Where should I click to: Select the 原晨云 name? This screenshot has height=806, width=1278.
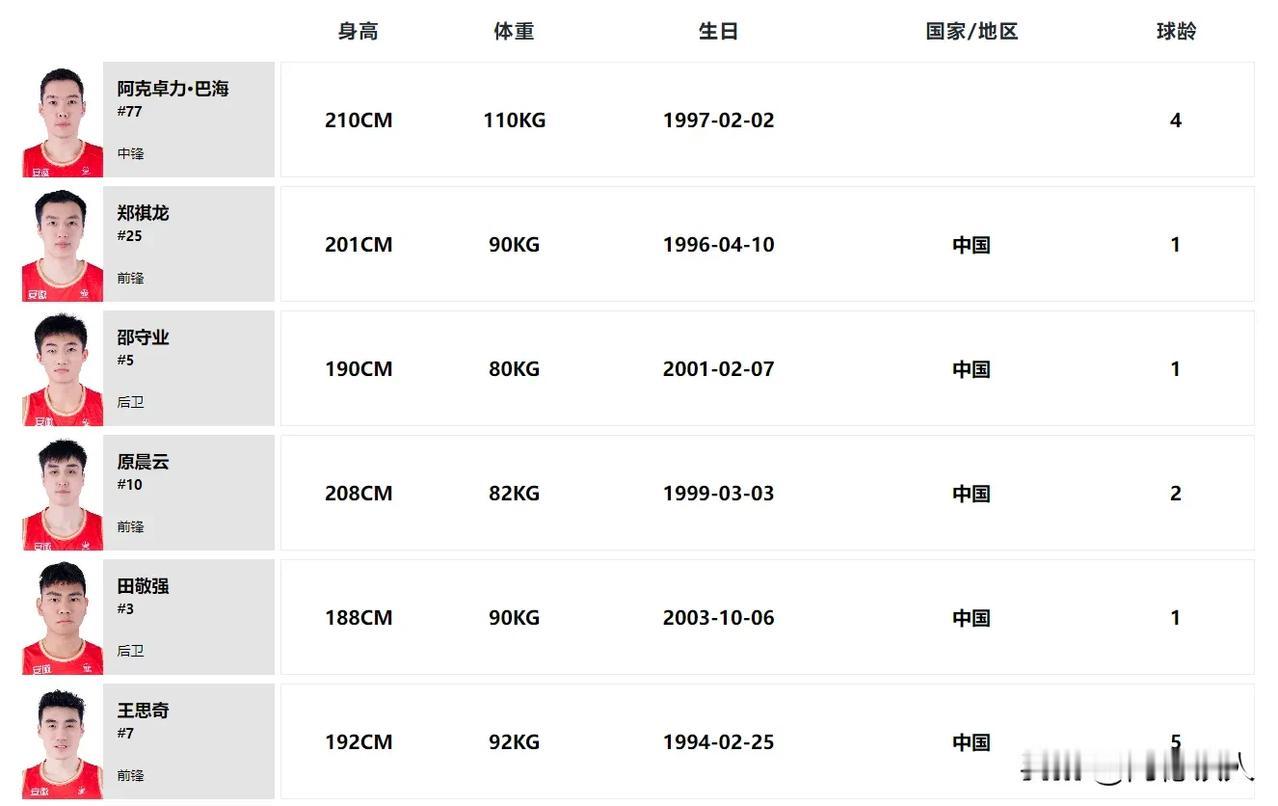coord(143,462)
